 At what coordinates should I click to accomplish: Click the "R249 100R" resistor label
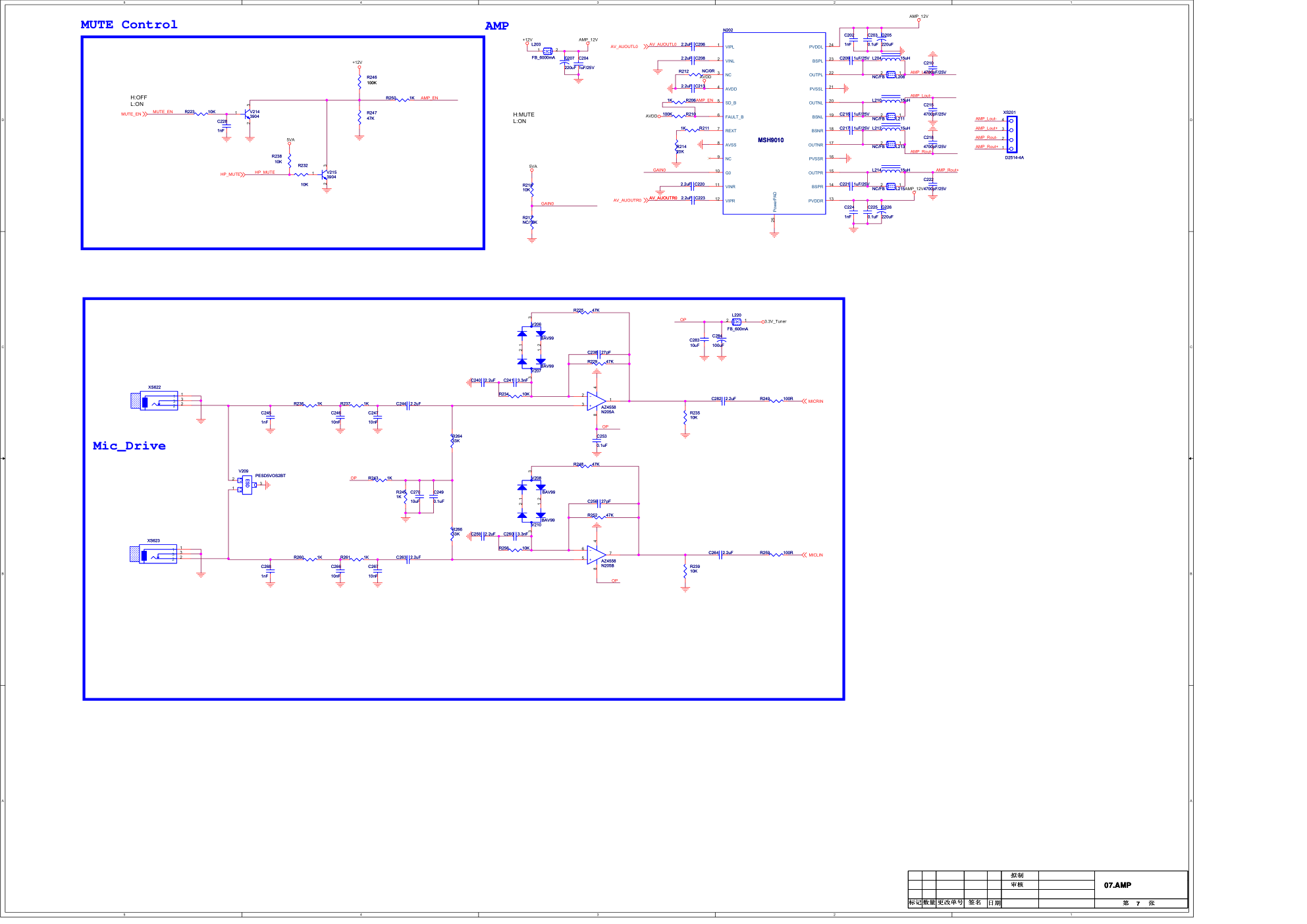[776, 399]
